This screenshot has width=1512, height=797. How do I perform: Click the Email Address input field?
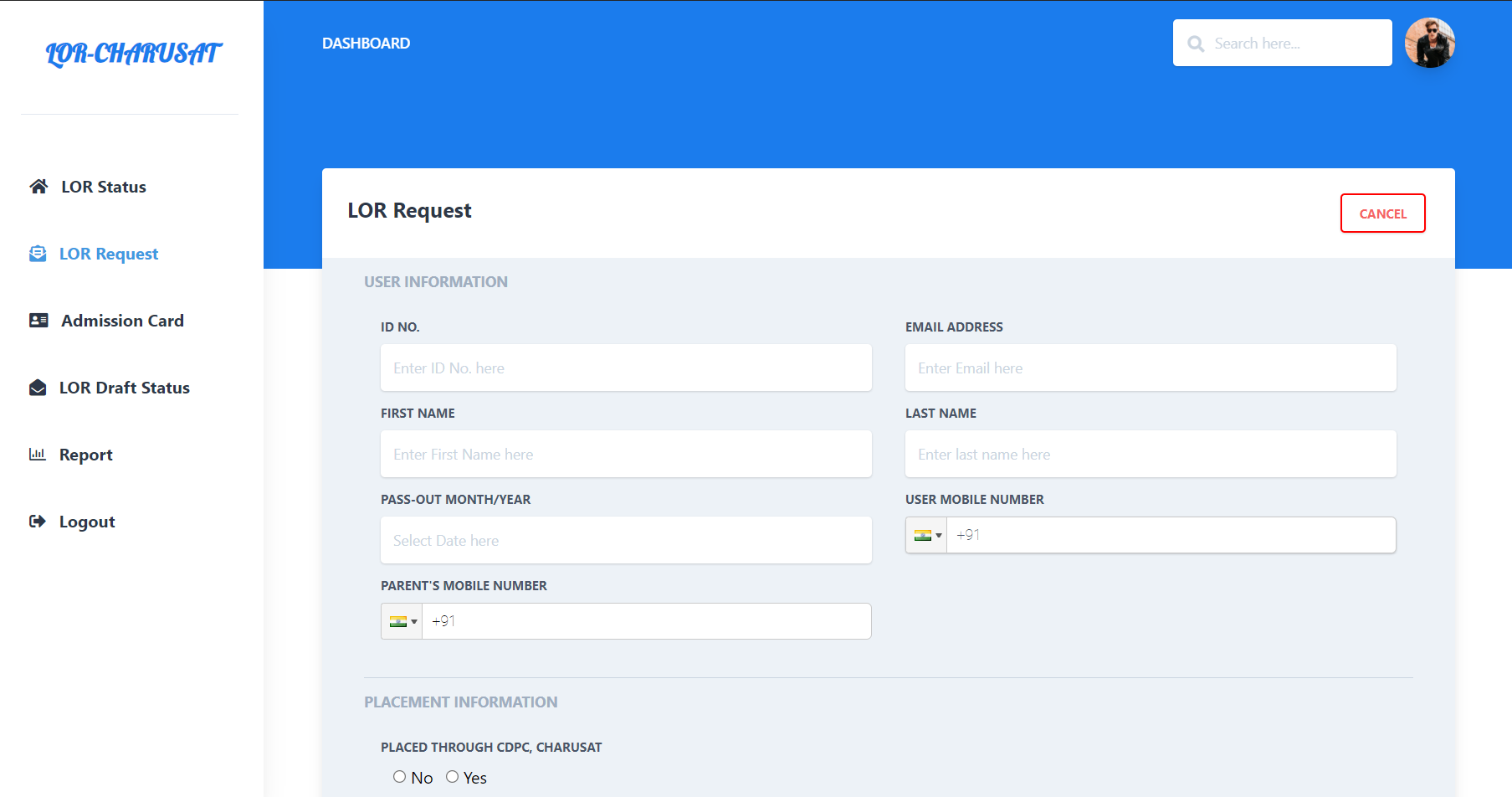pyautogui.click(x=1151, y=368)
